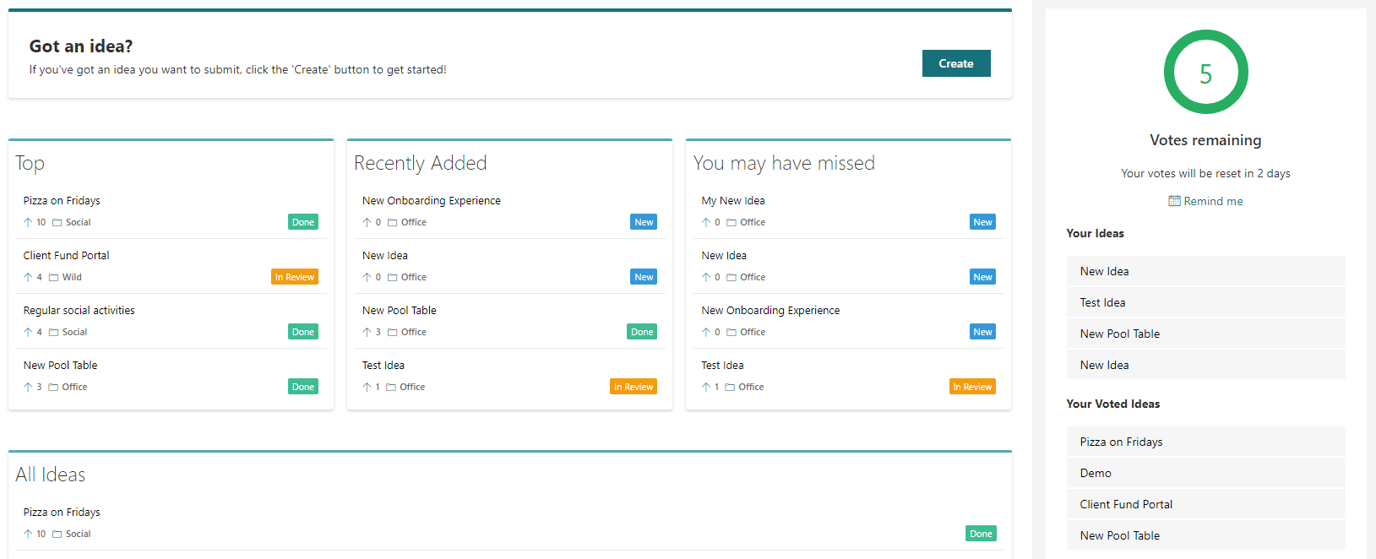Click the upvote arrow for Client Fund Portal in Top

pyautogui.click(x=28, y=277)
